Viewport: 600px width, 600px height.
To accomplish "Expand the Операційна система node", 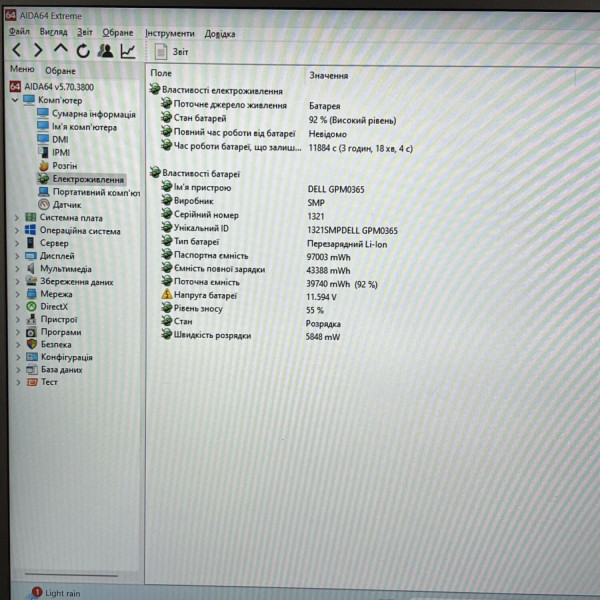I will click(x=17, y=231).
